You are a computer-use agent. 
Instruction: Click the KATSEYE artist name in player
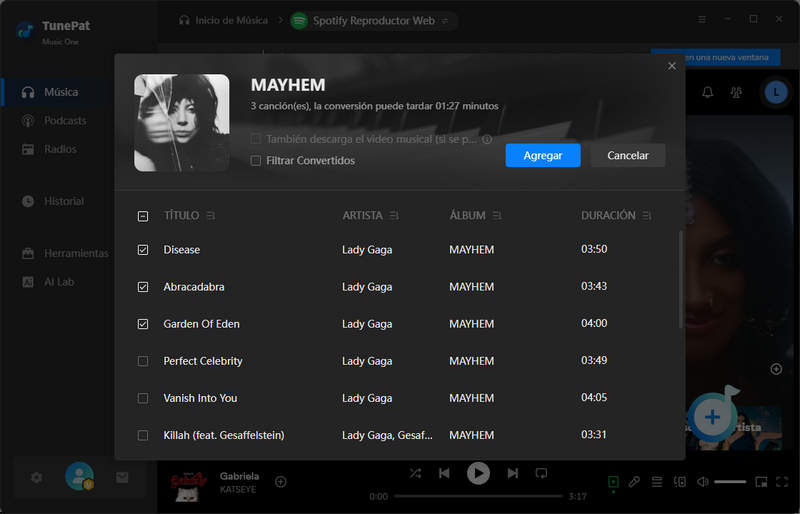point(238,489)
